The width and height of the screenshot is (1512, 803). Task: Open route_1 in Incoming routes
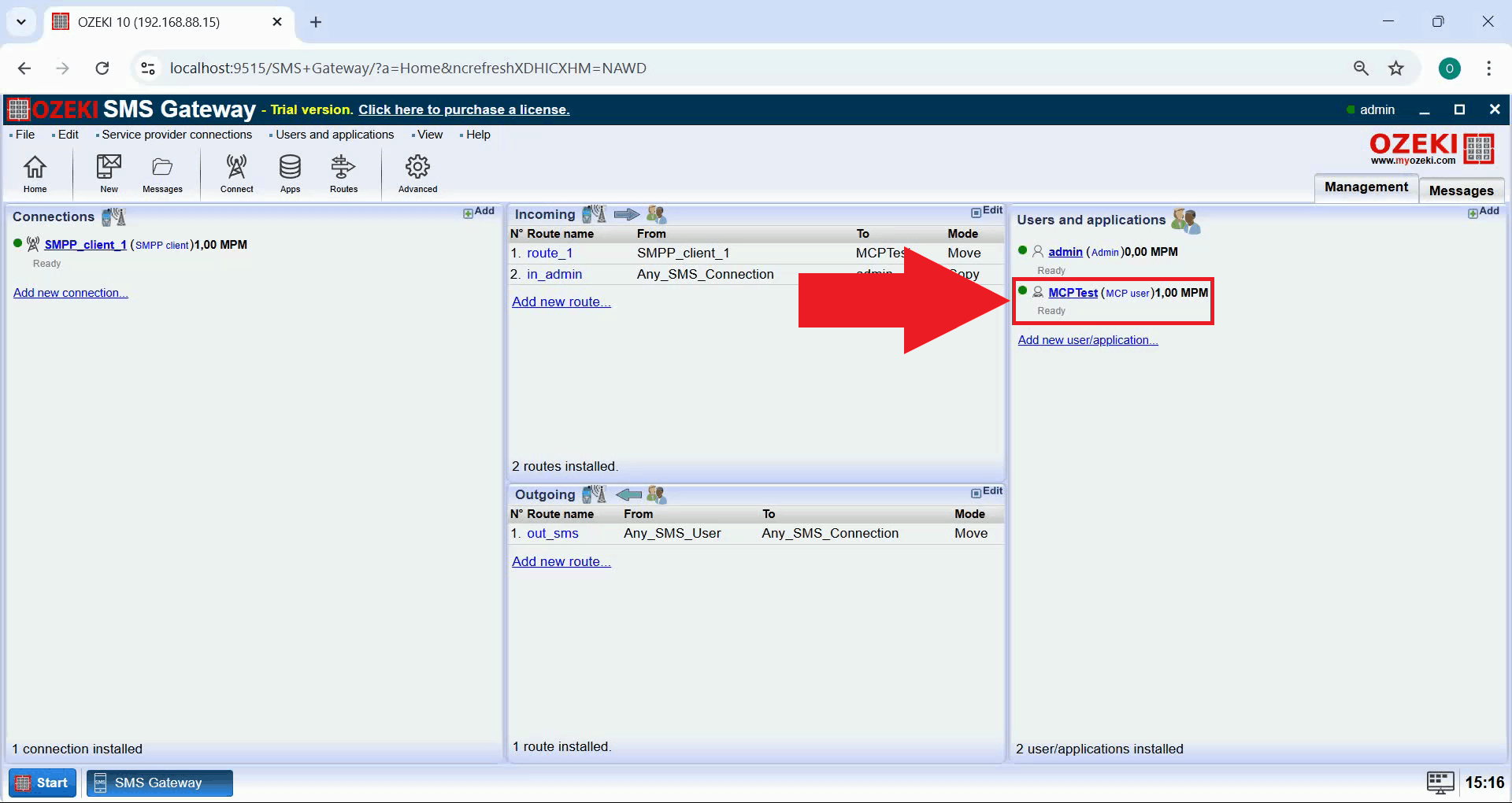click(x=550, y=253)
